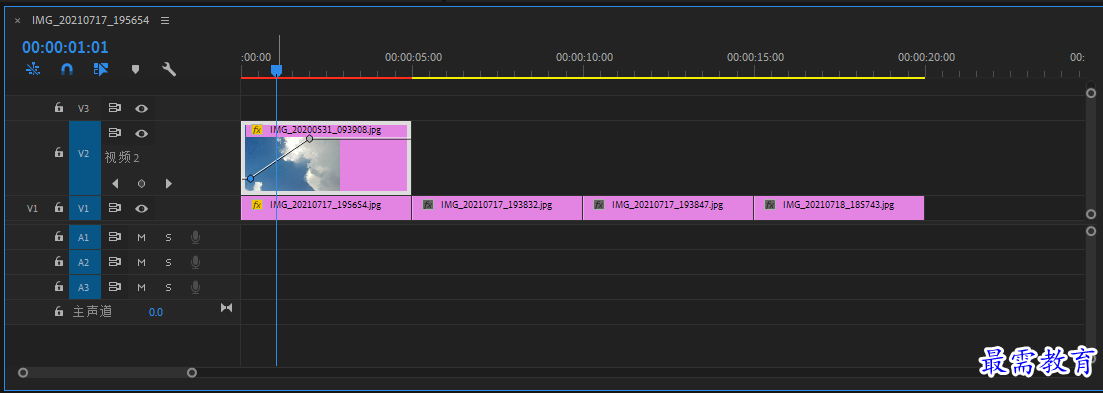
Task: Add or remove keyframe on V2
Action: [x=141, y=183]
